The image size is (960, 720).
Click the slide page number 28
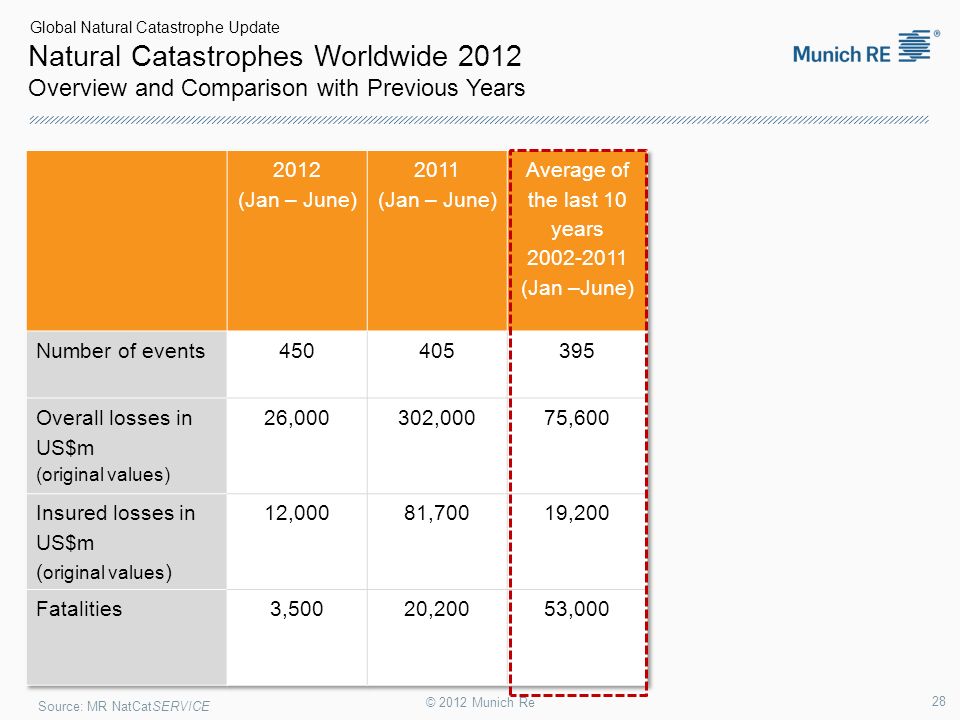click(x=939, y=701)
